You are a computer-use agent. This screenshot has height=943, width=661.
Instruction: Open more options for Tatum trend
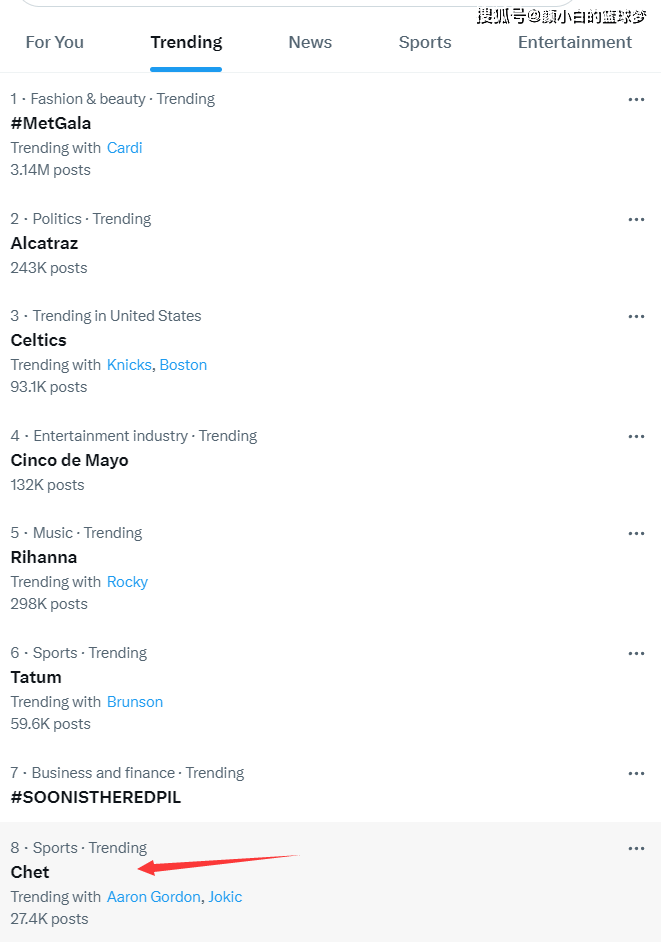(x=636, y=653)
